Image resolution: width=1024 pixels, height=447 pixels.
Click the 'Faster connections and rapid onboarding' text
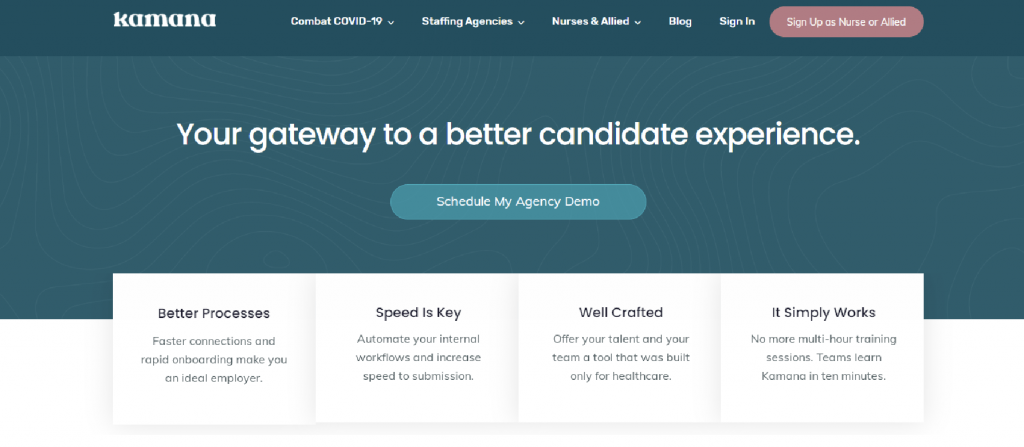pos(214,359)
